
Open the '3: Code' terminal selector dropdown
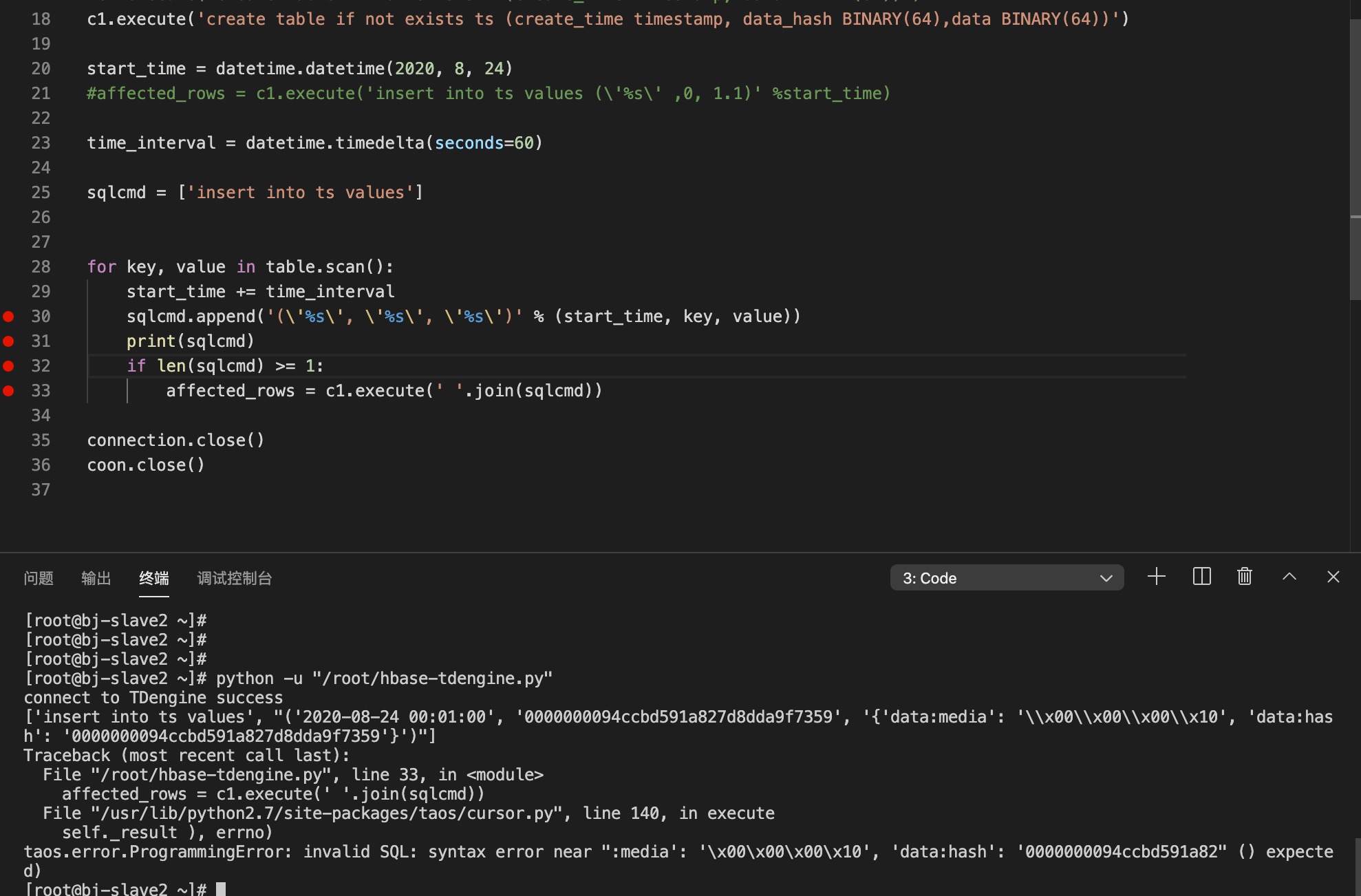click(x=1007, y=578)
